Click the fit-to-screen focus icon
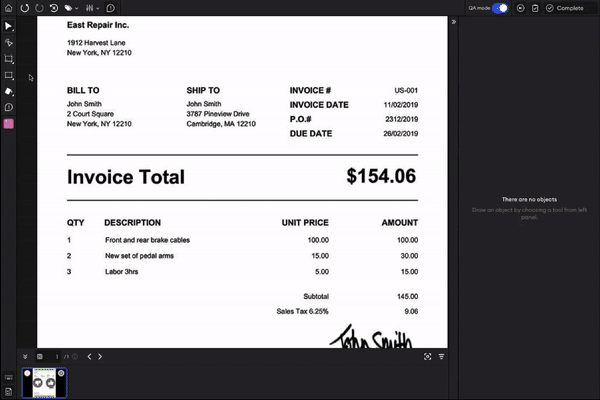600x400 pixels. [x=427, y=357]
